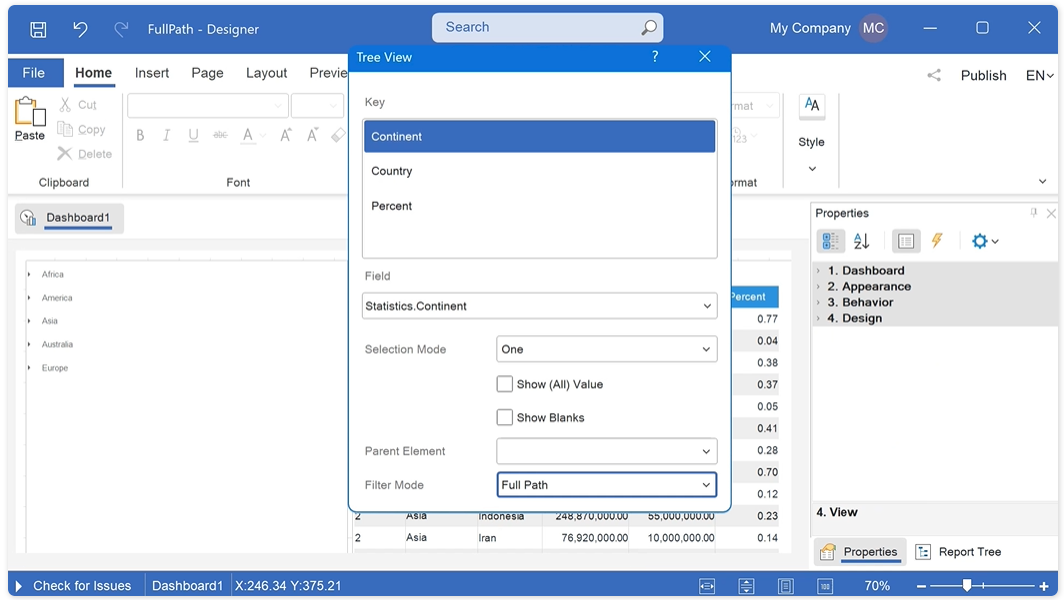Image resolution: width=1064 pixels, height=600 pixels.
Task: Click the font color A icon
Action: tap(248, 136)
